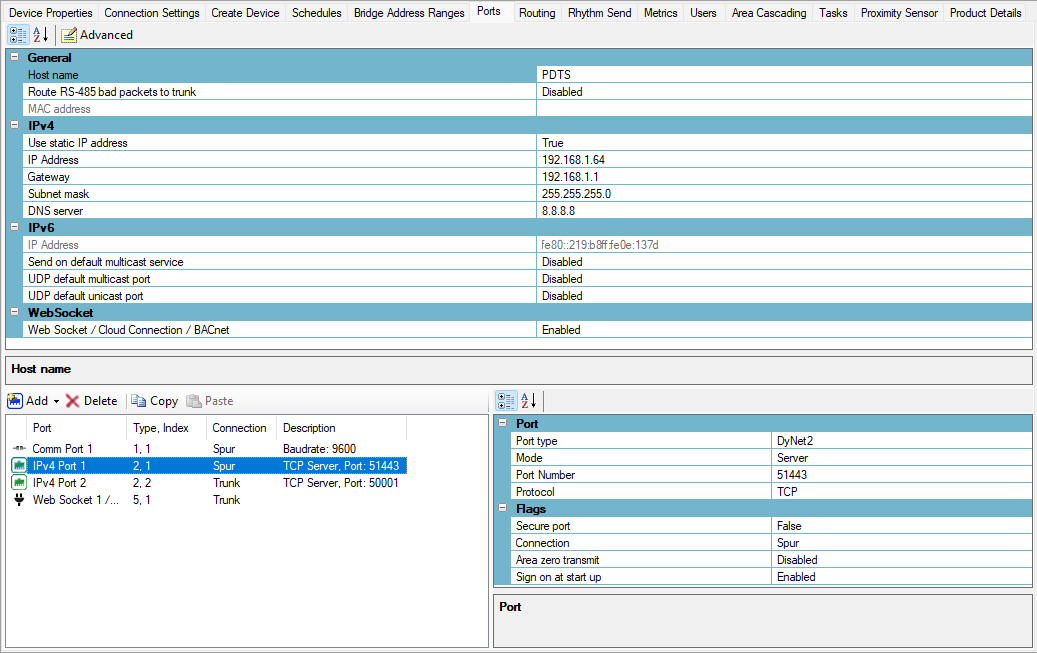Open the Add port dropdown
1037x653 pixels.
coord(56,401)
